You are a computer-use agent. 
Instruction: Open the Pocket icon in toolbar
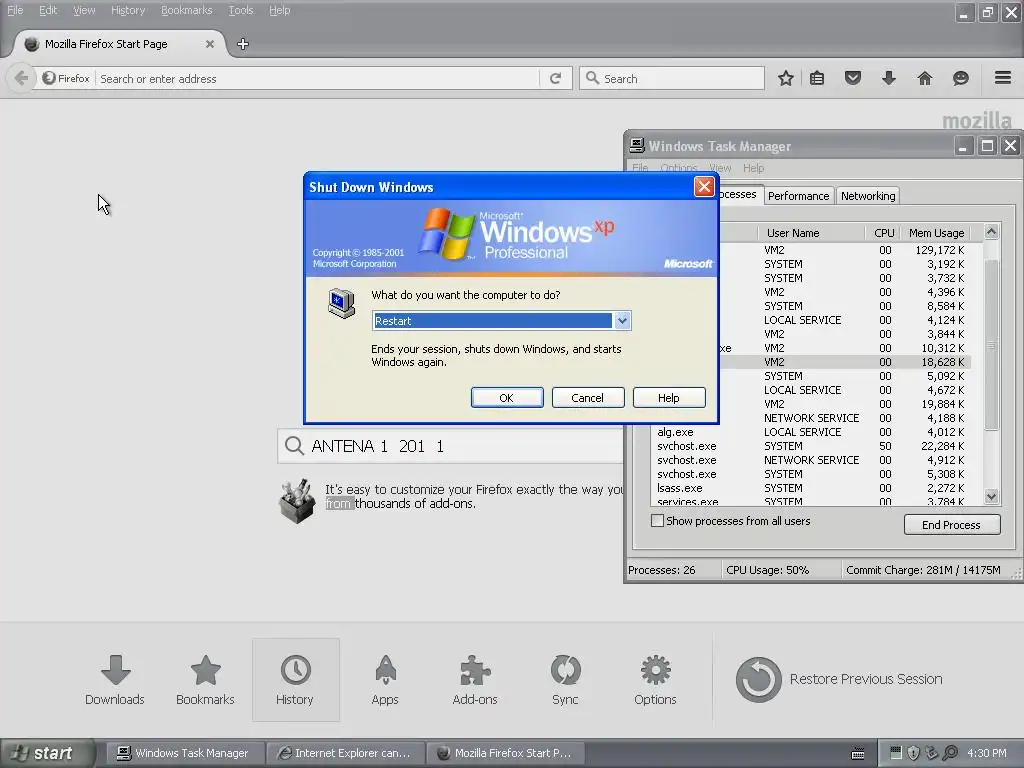(853, 78)
